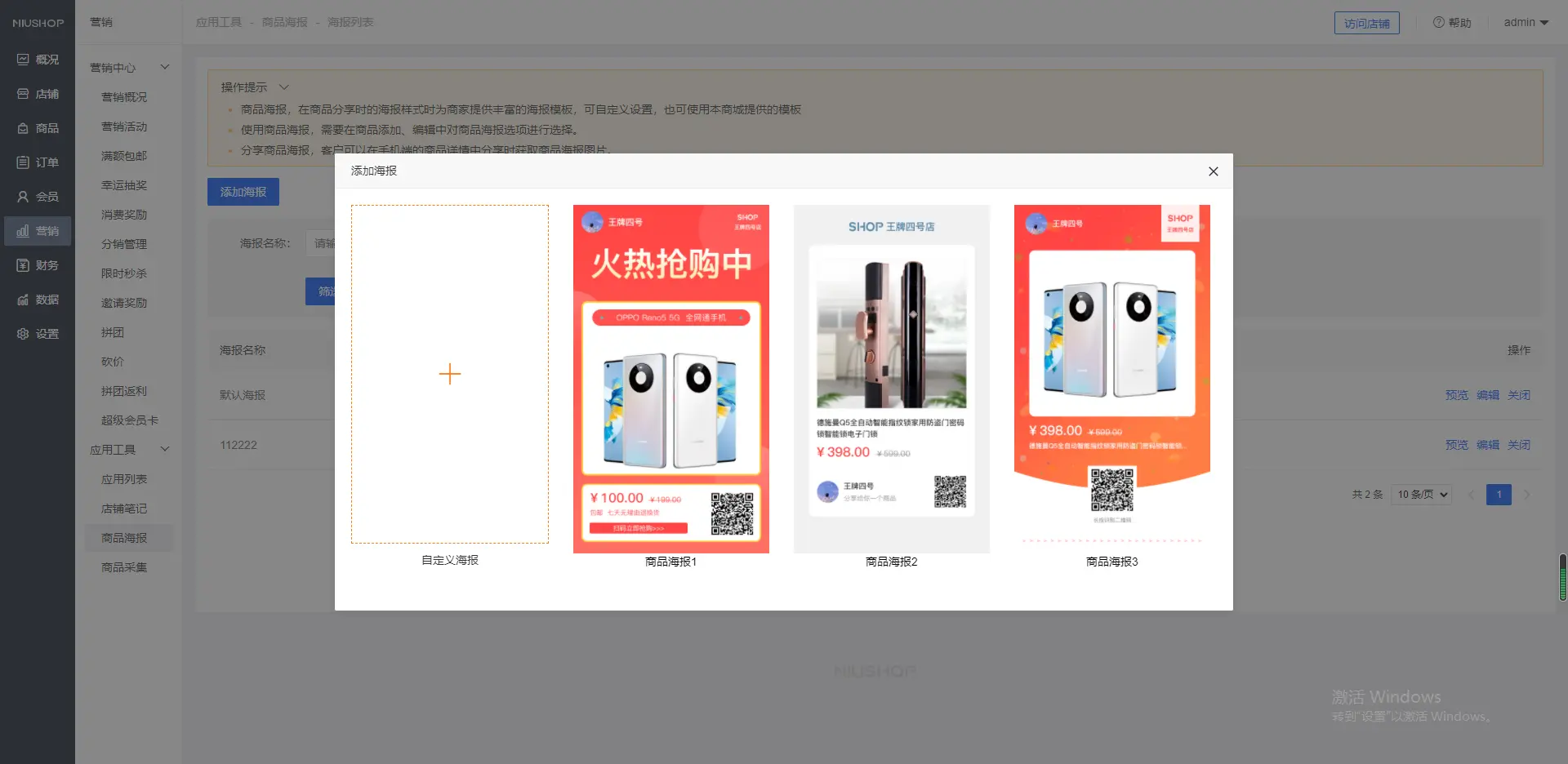Click the 访问店铺 button
This screenshot has width=1568, height=764.
click(x=1366, y=23)
